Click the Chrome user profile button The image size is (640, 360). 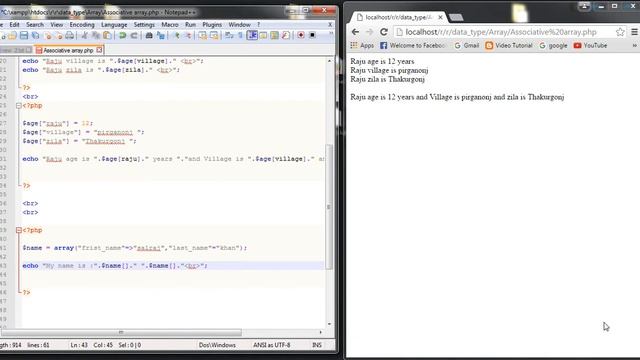(584, 6)
